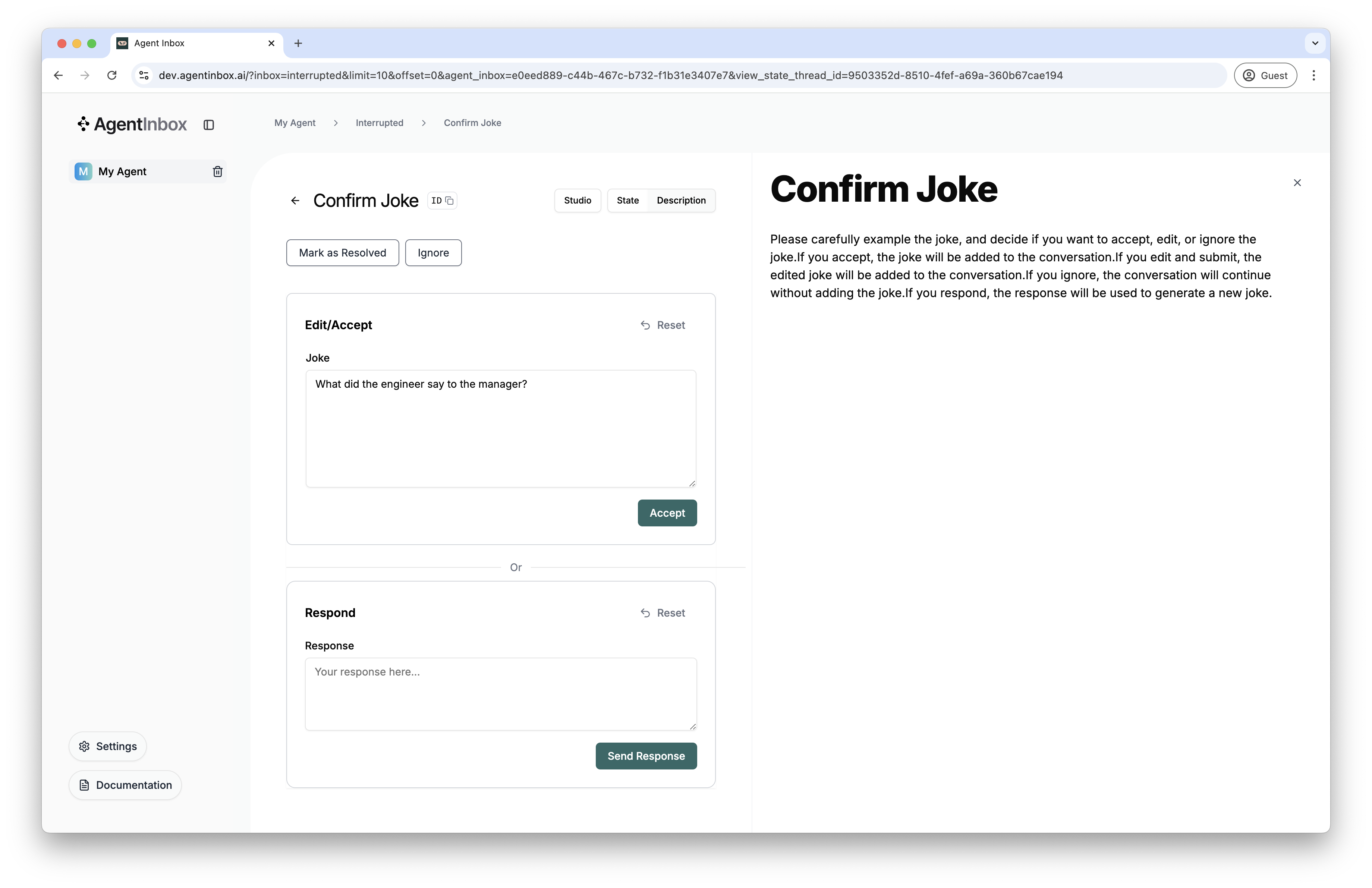1372x888 pixels.
Task: Open new browser tab with plus
Action: click(298, 43)
